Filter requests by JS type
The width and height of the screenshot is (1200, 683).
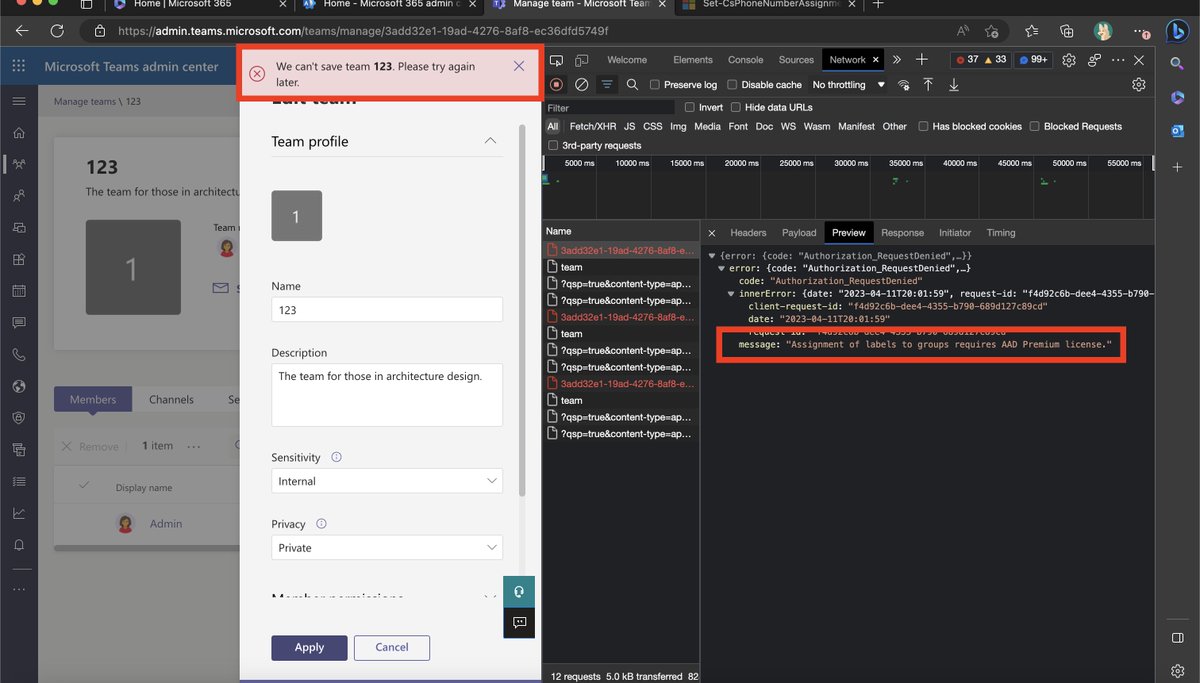[x=629, y=126]
